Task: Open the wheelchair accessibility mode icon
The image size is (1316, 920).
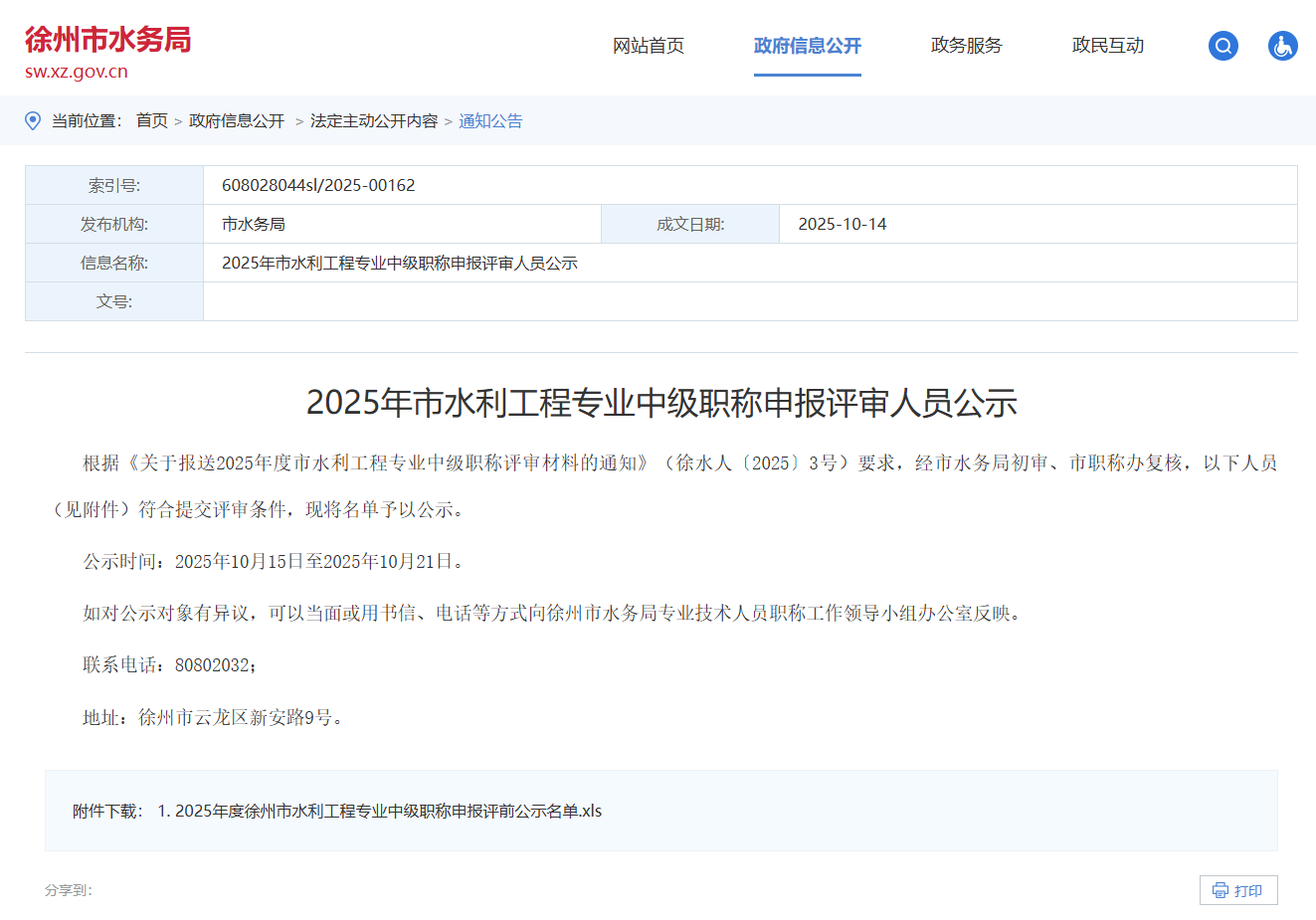Action: pos(1282,46)
